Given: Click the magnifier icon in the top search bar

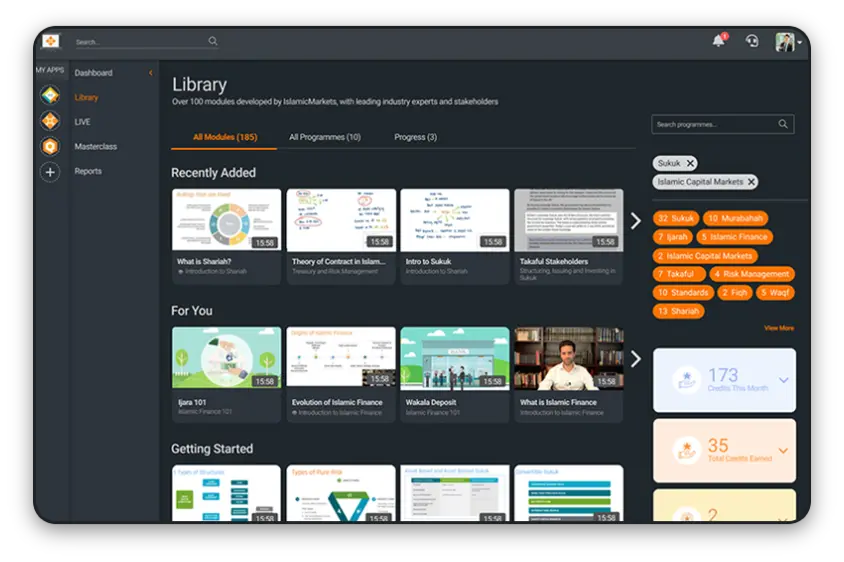Looking at the screenshot, I should click(213, 41).
